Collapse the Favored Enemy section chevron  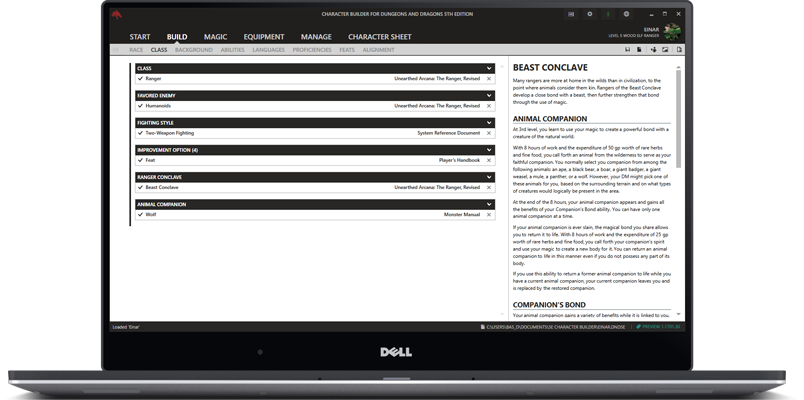489,95
